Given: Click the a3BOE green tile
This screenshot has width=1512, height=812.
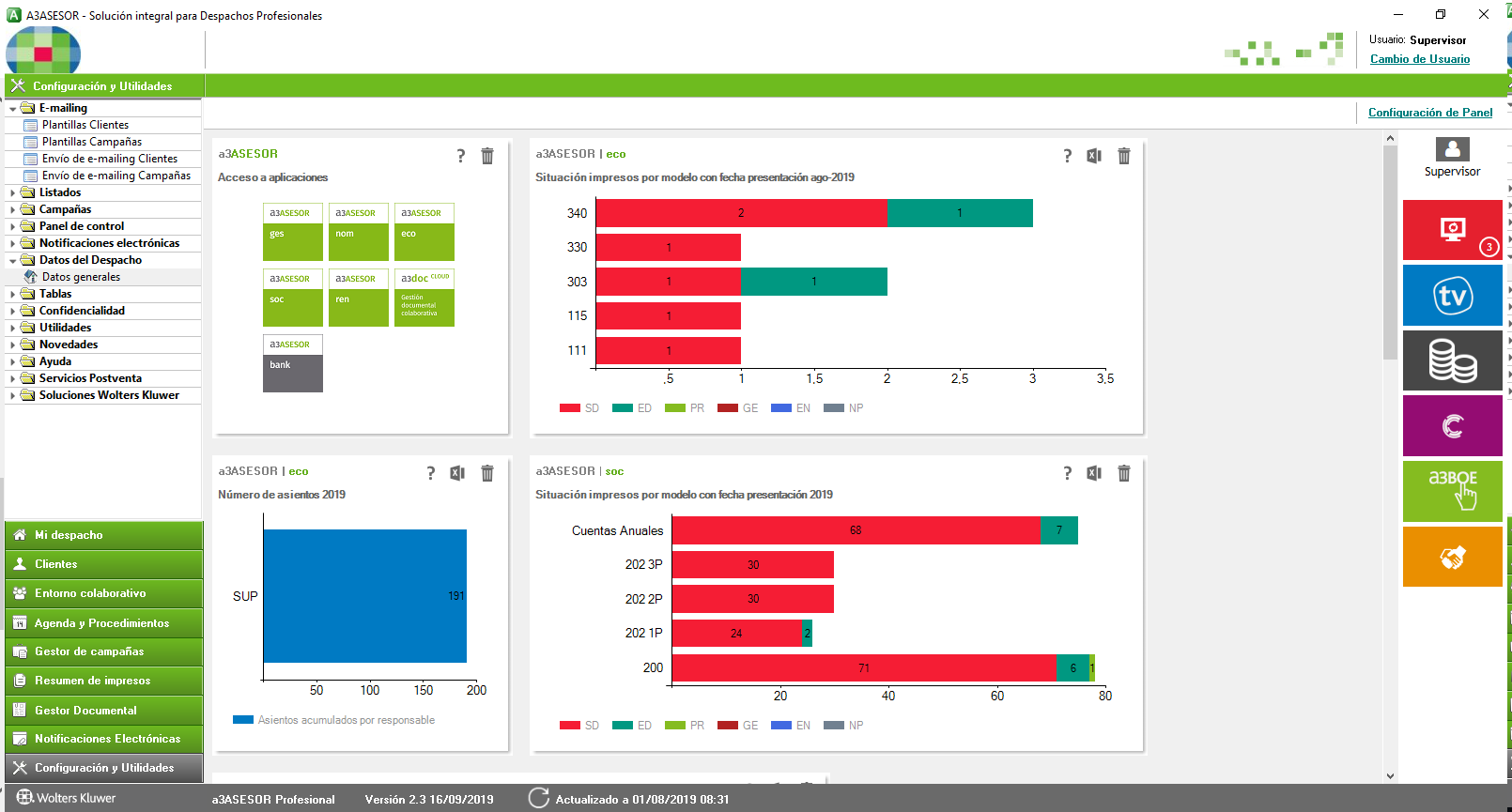Looking at the screenshot, I should click(1452, 491).
